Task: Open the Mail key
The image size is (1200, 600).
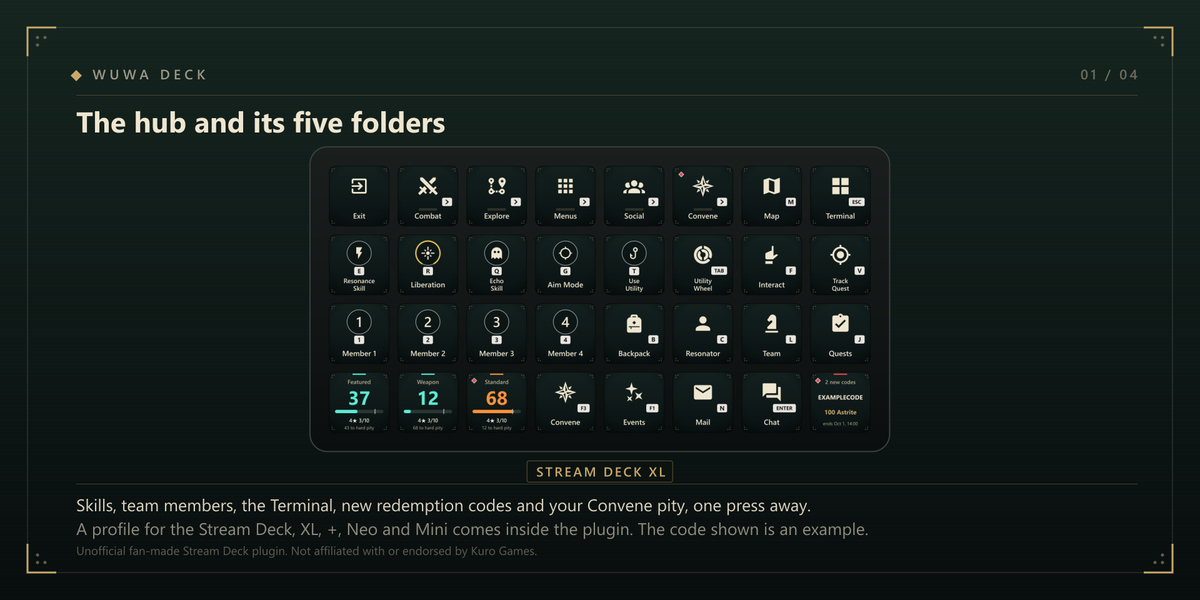Action: (703, 402)
